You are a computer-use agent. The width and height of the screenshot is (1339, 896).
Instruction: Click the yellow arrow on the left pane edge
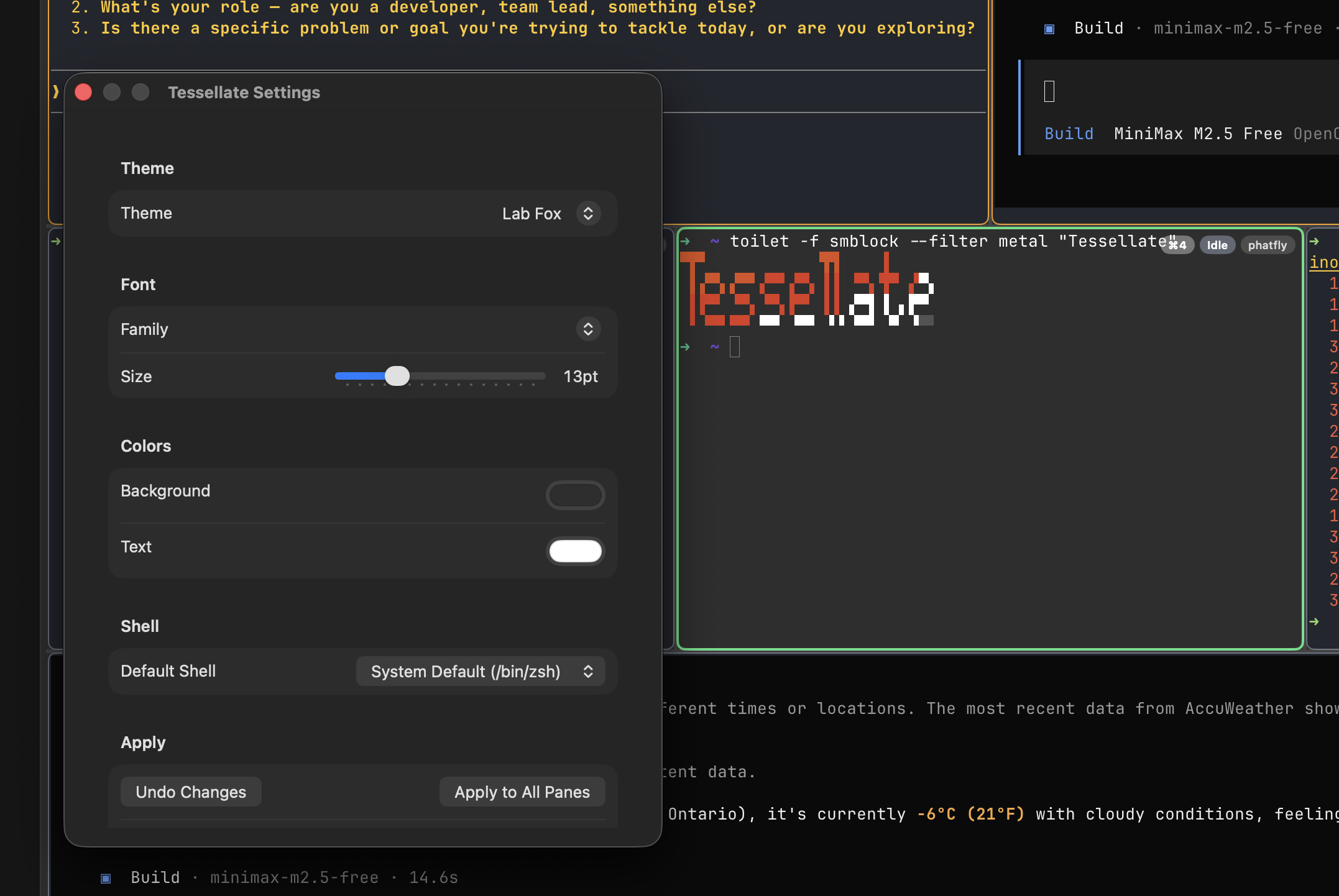click(x=55, y=241)
